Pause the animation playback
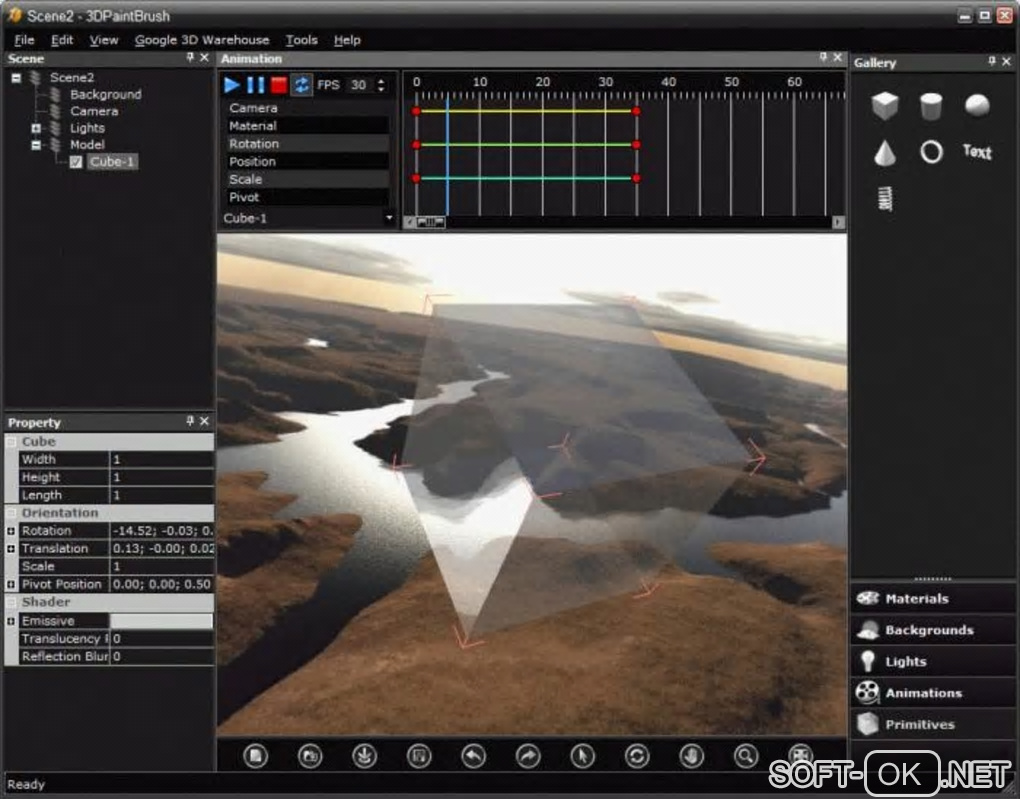The width and height of the screenshot is (1020, 799). click(256, 85)
